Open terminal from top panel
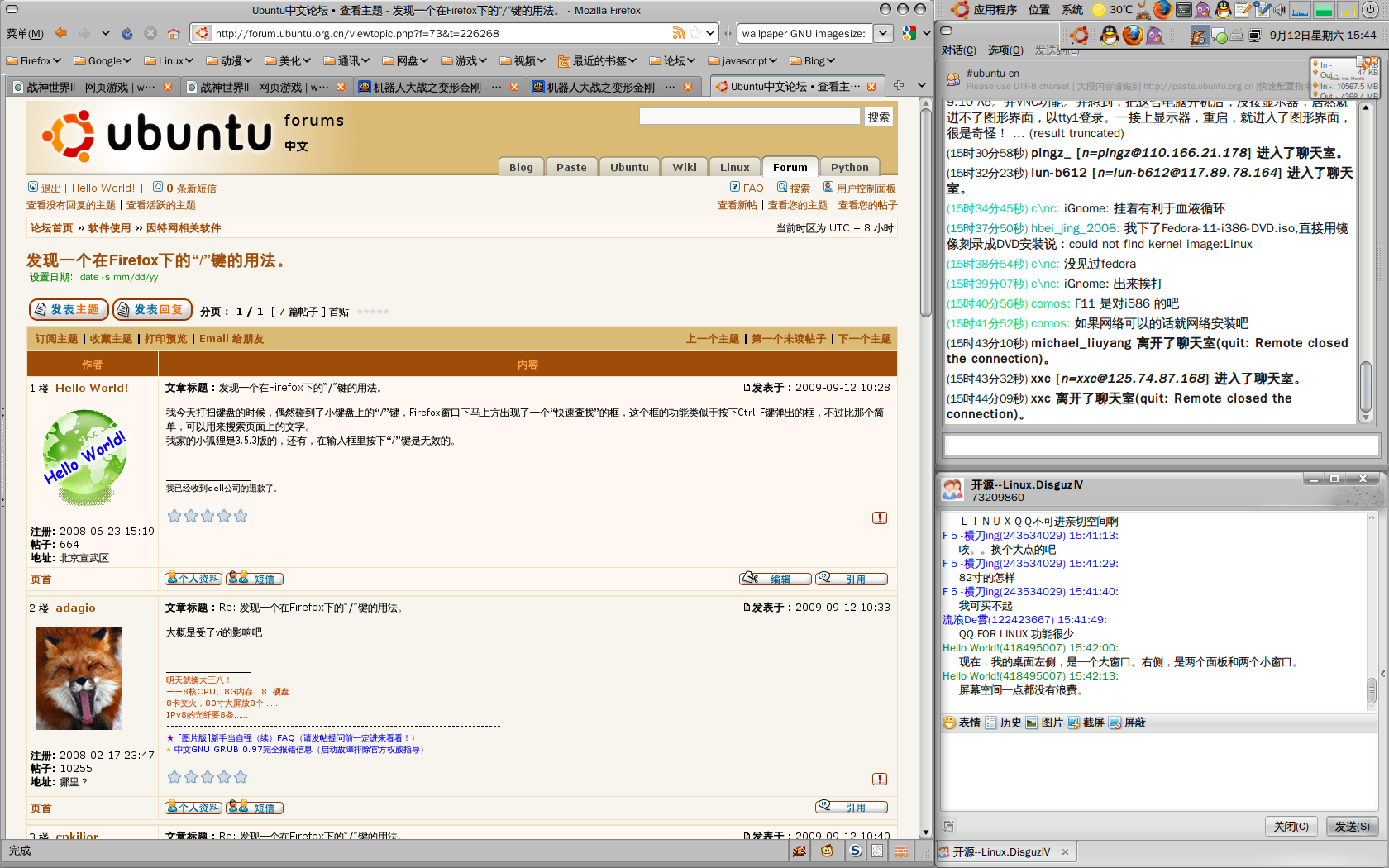 [x=1183, y=10]
